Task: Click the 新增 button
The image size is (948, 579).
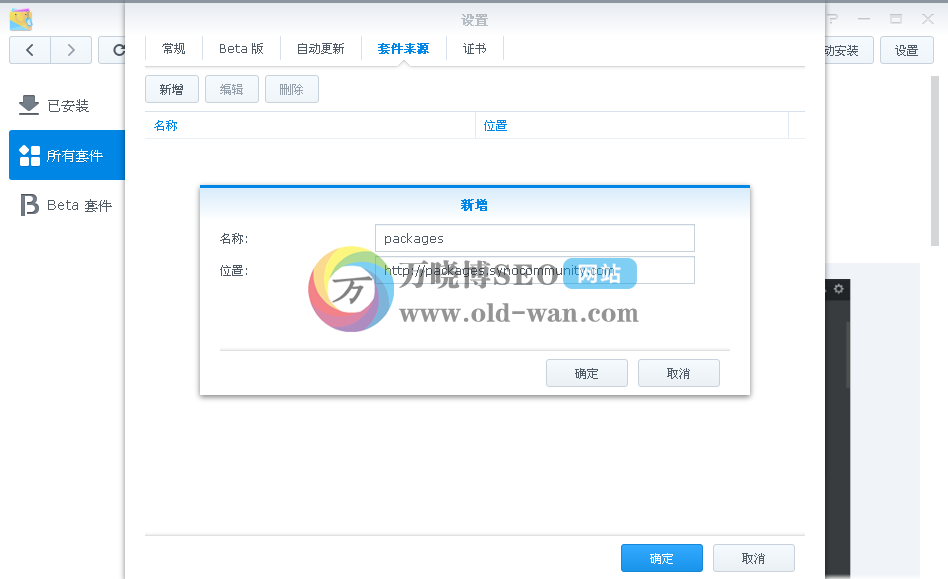Action: pyautogui.click(x=171, y=88)
